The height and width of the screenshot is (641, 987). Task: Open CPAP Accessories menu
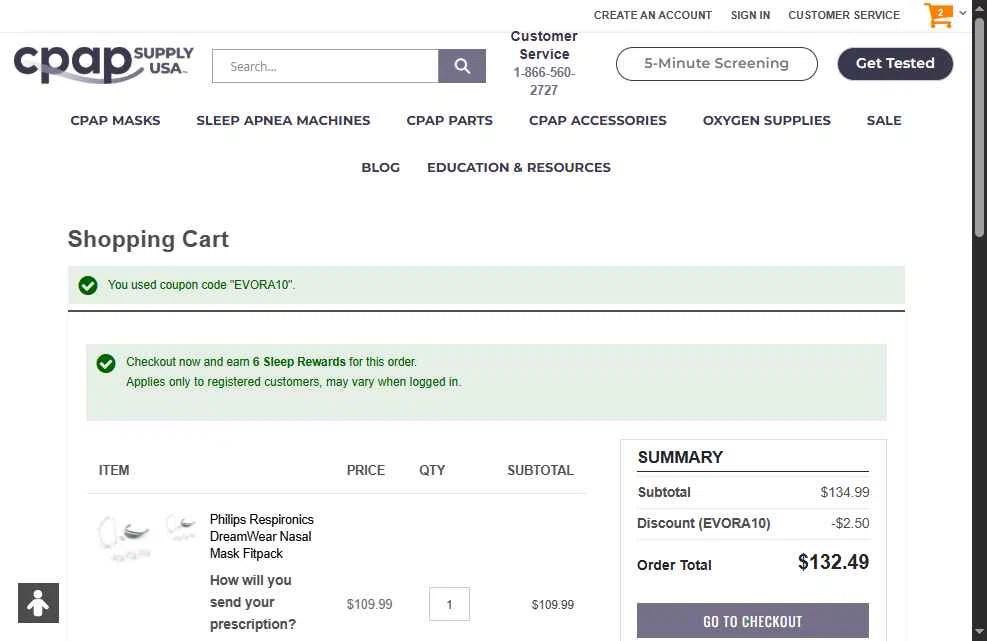597,120
